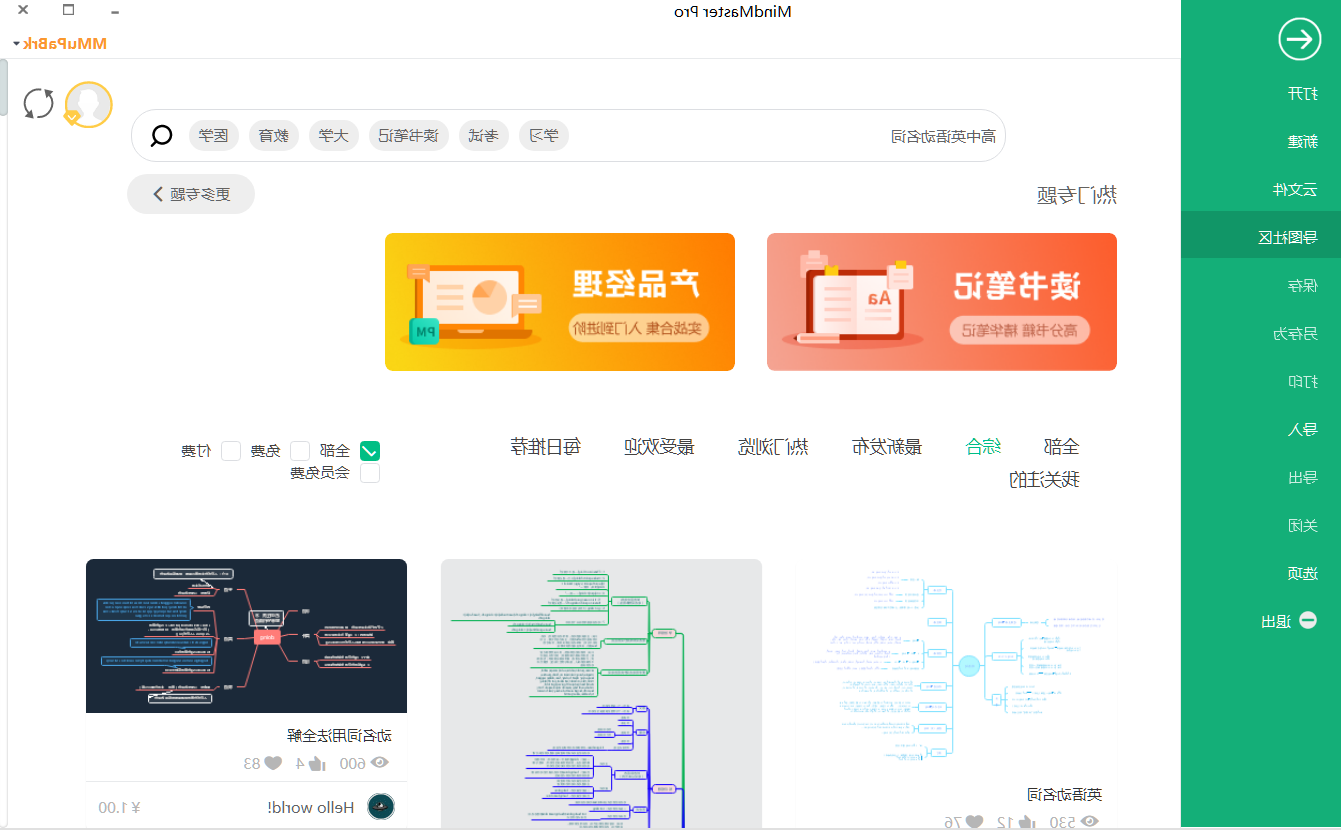Viewport: 1341px width, 830px height.
Task: Open the dark 动名词用法全解 mind map thumbnail
Action: click(246, 636)
